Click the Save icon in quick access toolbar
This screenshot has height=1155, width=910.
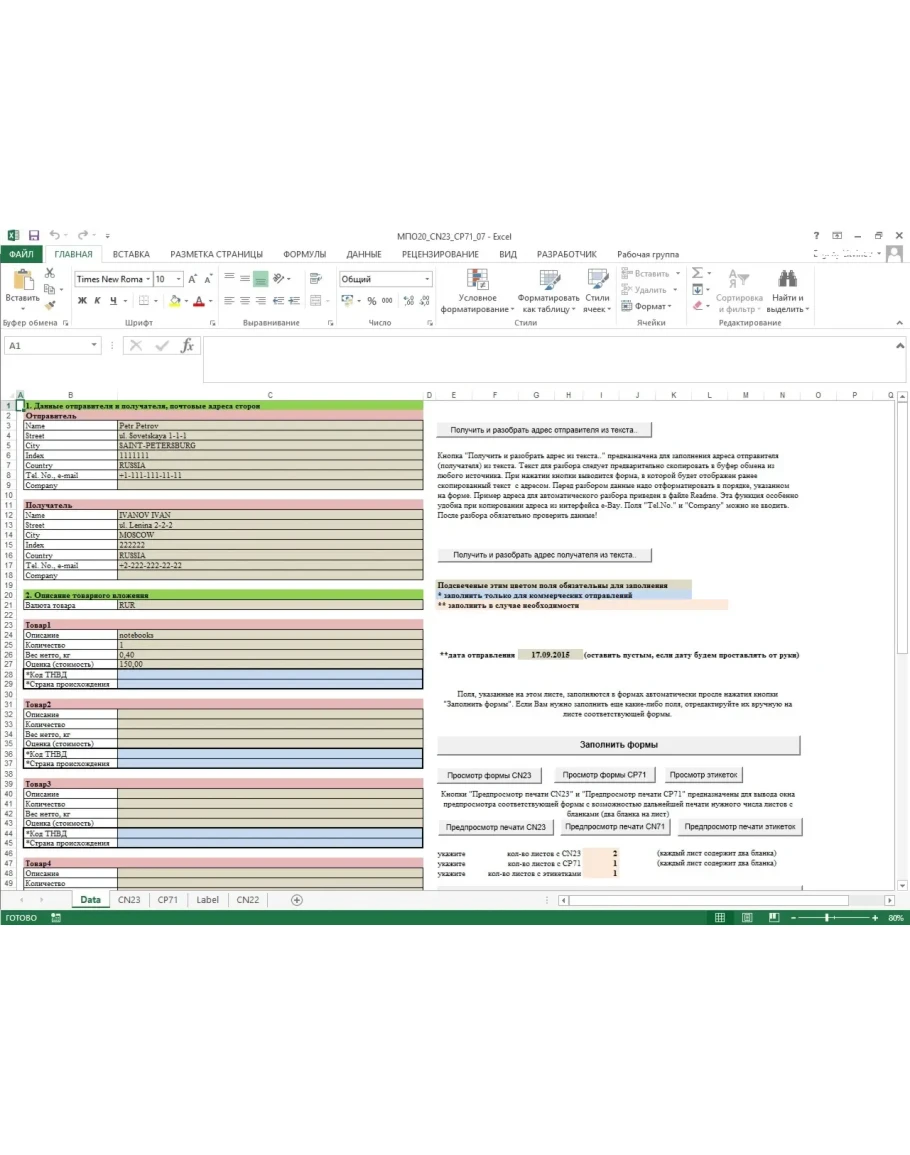pyautogui.click(x=33, y=235)
